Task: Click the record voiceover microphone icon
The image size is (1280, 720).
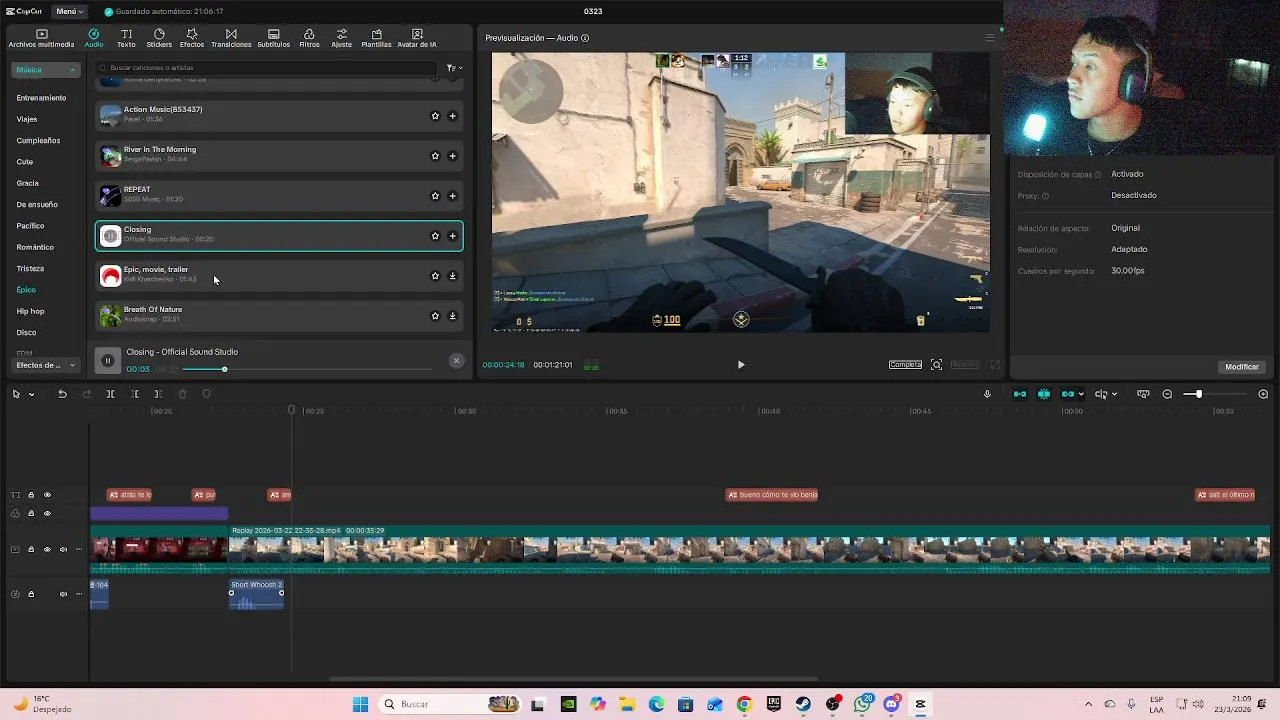Action: click(987, 394)
